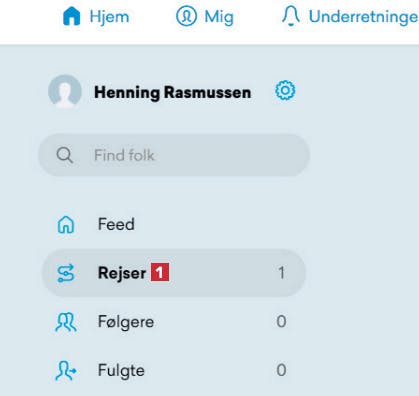Click the Hjem house icon
Image resolution: width=419 pixels, height=396 pixels.
pos(71,16)
